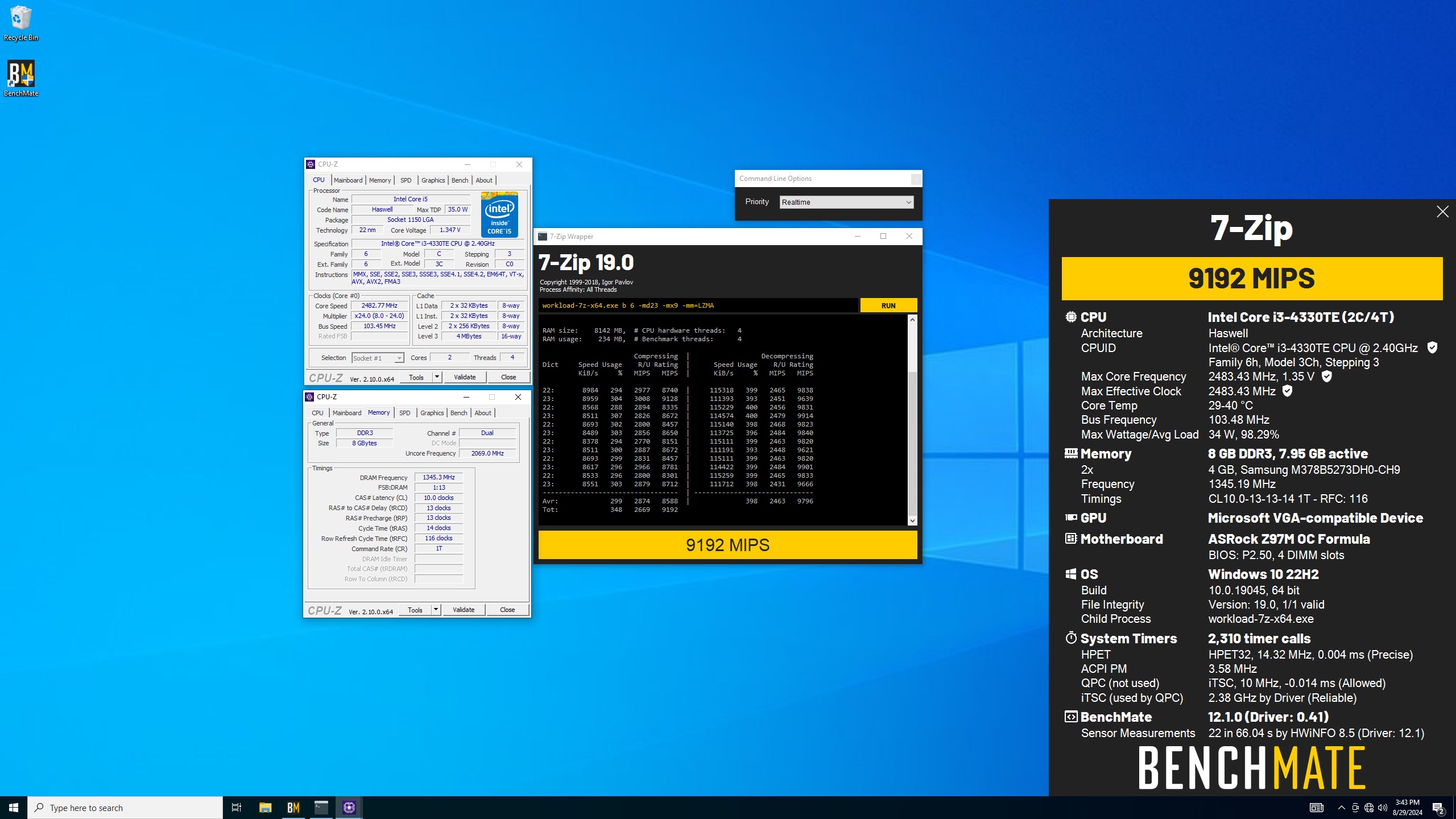The height and width of the screenshot is (819, 1456).
Task: Click Tools button in upper CPU-Z window
Action: click(x=416, y=377)
